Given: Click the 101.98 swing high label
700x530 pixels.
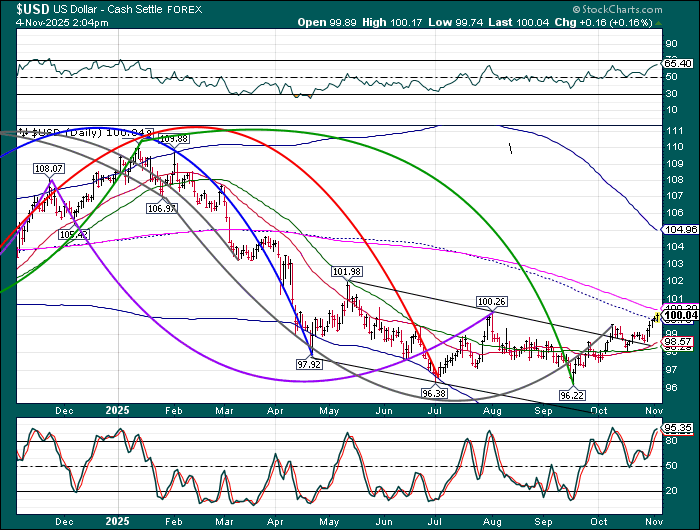Looking at the screenshot, I should click(x=347, y=272).
